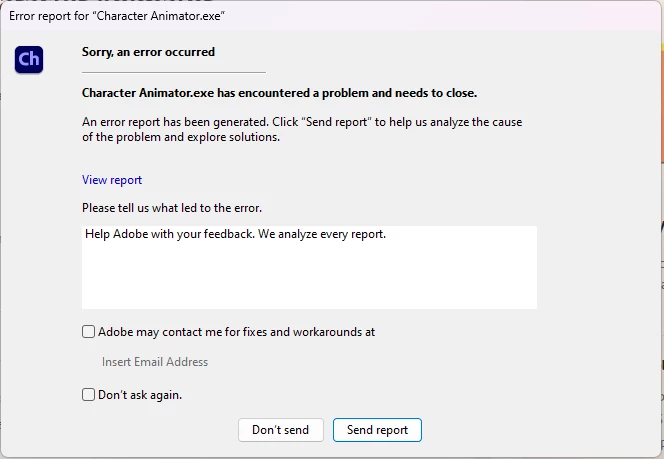Open the View report link
This screenshot has height=459, width=664.
[112, 180]
